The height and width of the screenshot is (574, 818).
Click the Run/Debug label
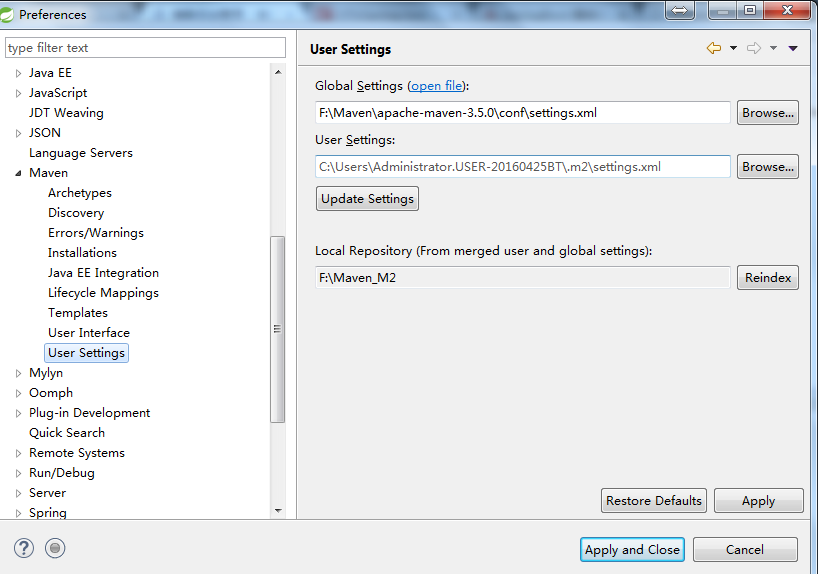tap(62, 473)
